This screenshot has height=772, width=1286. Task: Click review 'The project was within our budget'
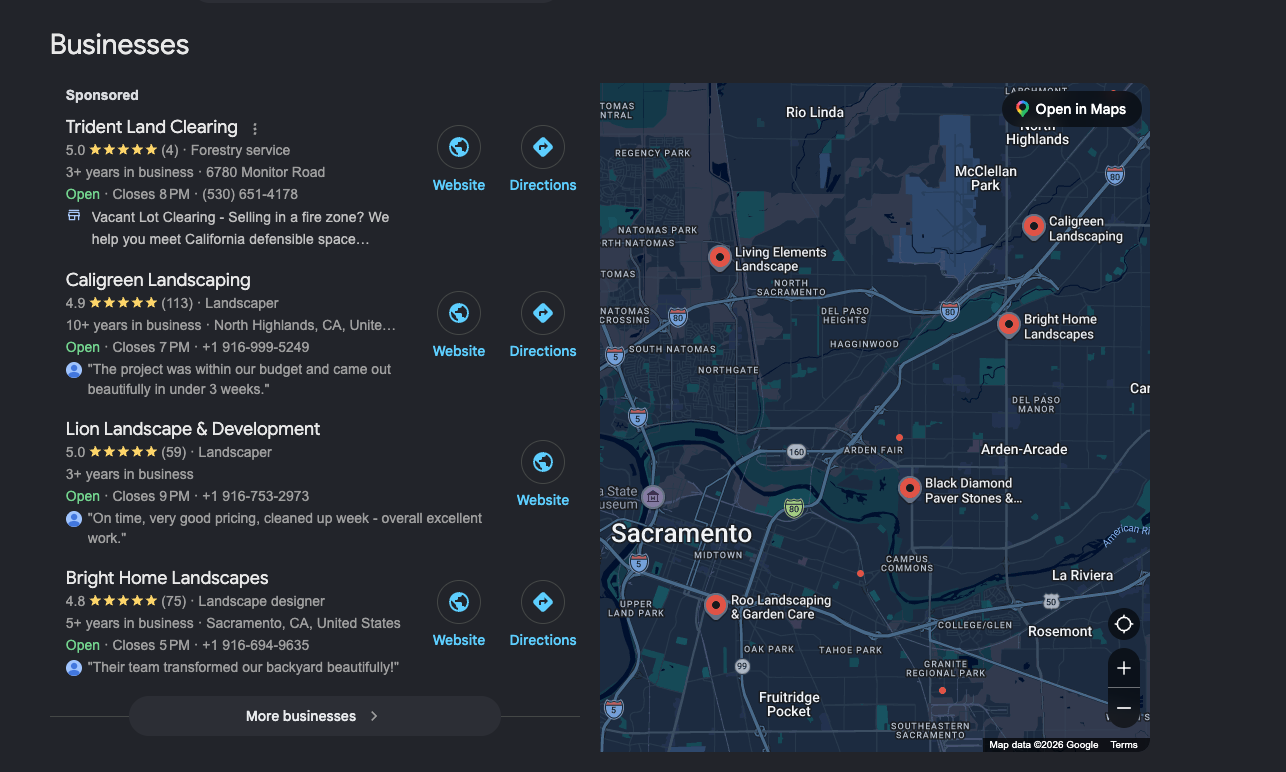(239, 379)
